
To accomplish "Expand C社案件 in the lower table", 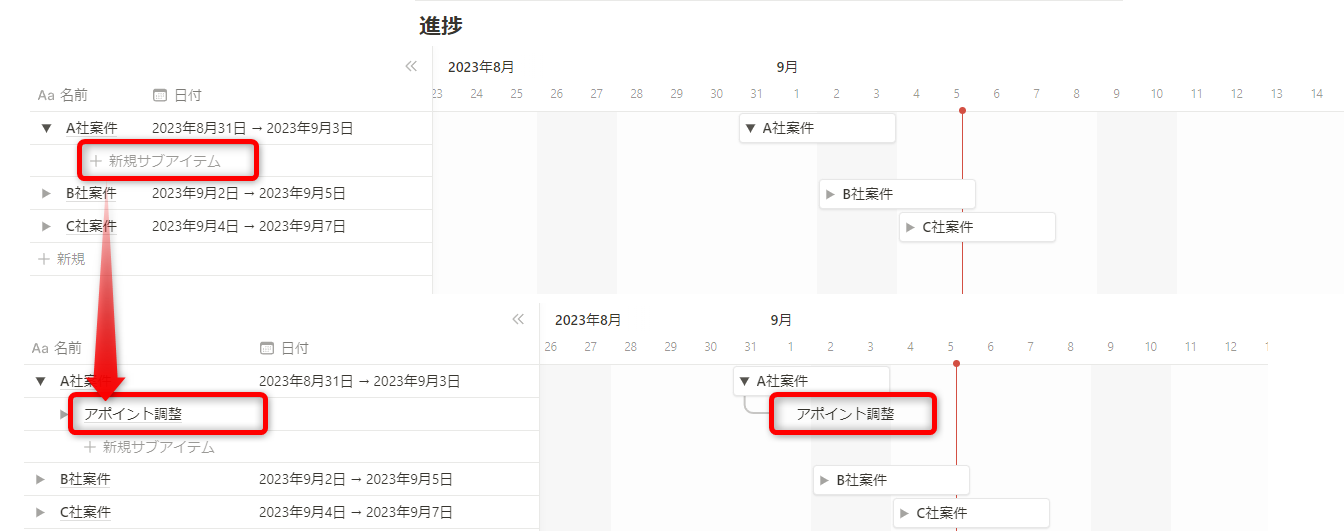I will click(40, 512).
